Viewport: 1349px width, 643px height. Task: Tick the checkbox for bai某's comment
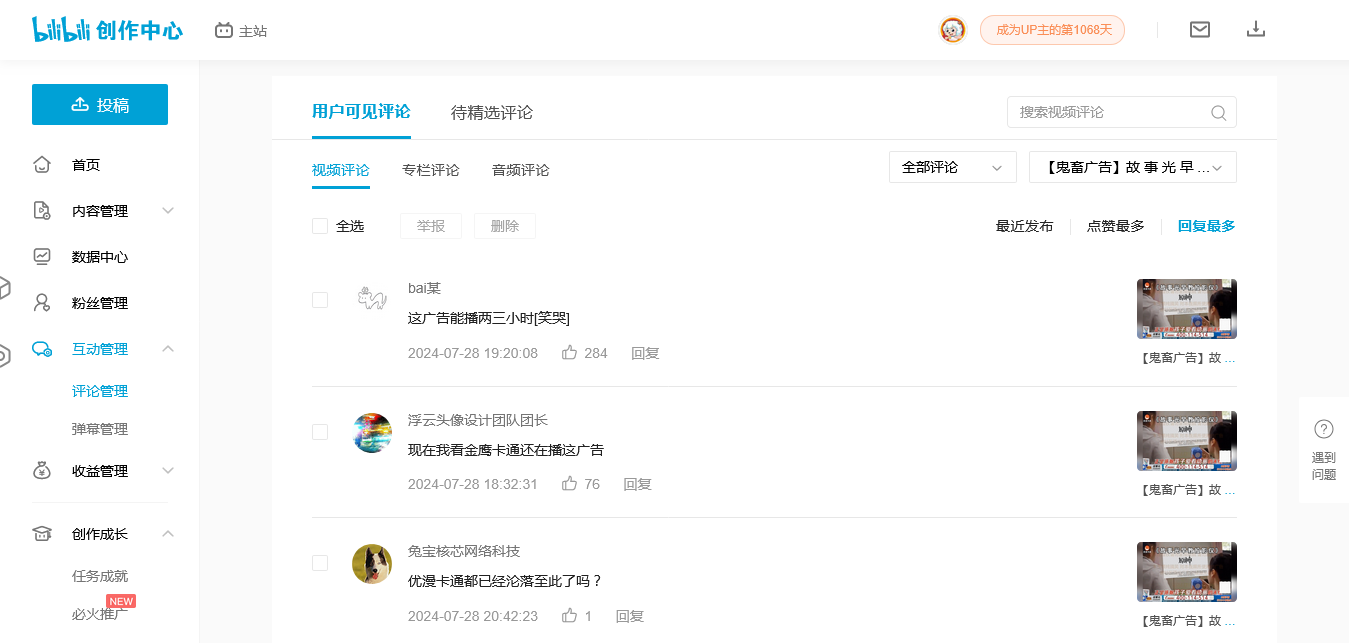[320, 300]
